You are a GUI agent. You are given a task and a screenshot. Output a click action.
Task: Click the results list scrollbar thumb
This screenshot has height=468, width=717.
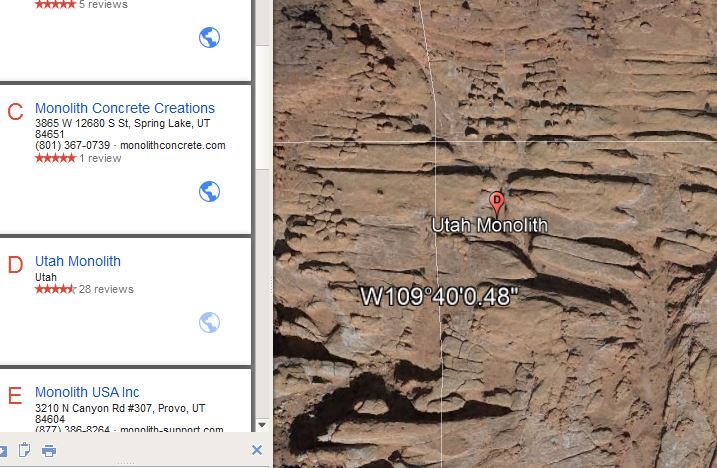(x=262, y=108)
